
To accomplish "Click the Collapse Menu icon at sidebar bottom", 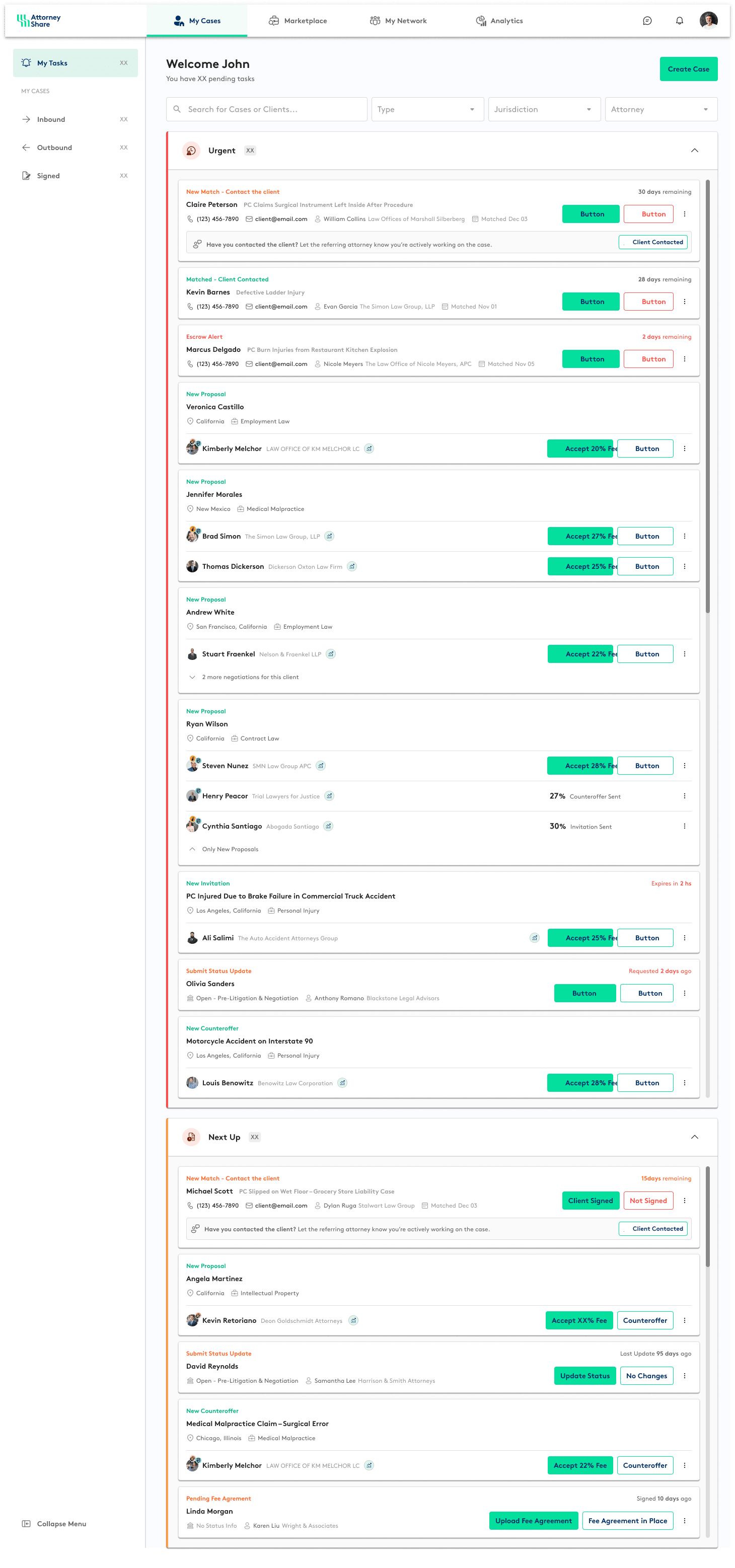I will (x=26, y=1524).
